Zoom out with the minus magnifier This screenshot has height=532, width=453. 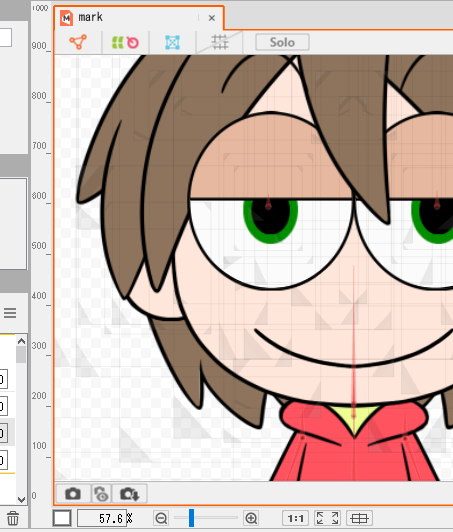coord(161,518)
